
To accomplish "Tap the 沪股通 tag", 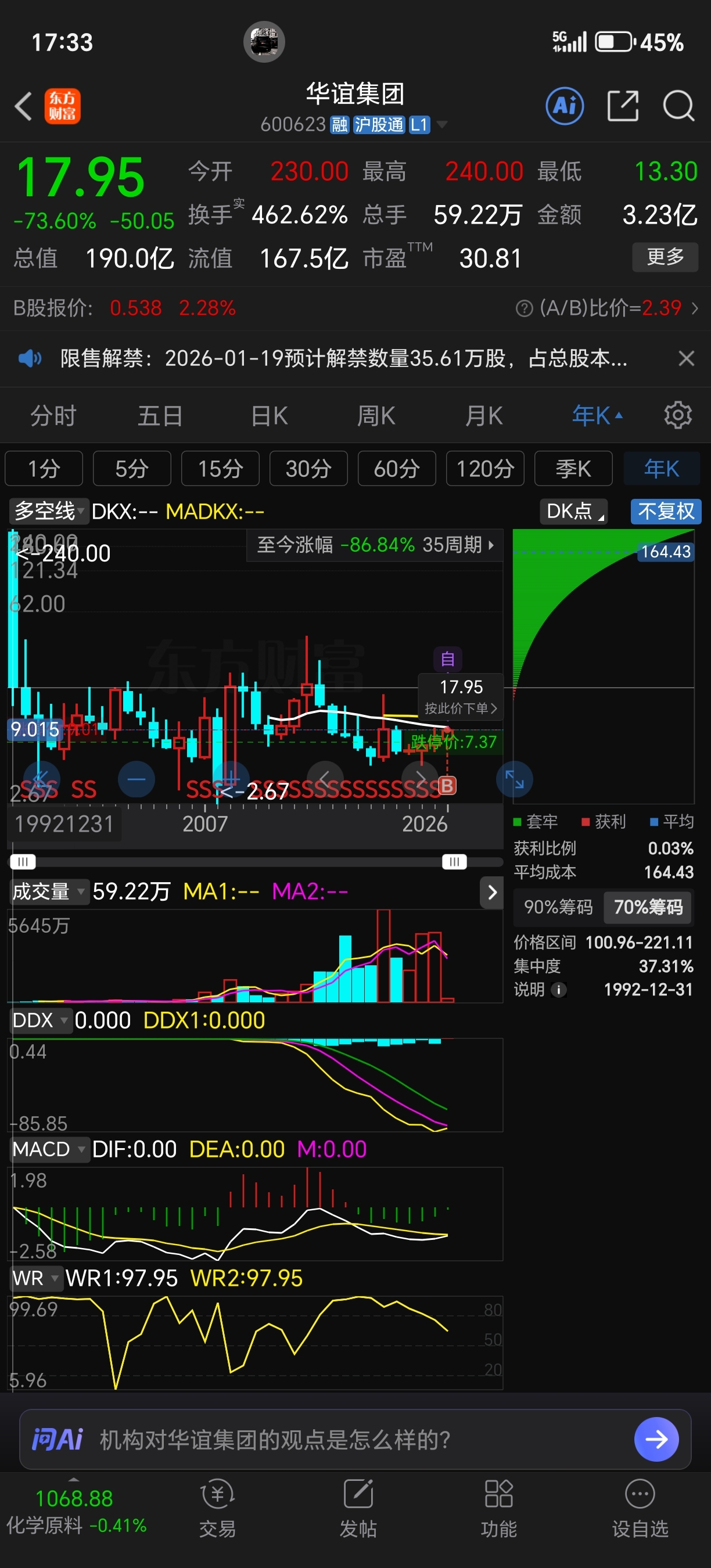I will 379,125.
